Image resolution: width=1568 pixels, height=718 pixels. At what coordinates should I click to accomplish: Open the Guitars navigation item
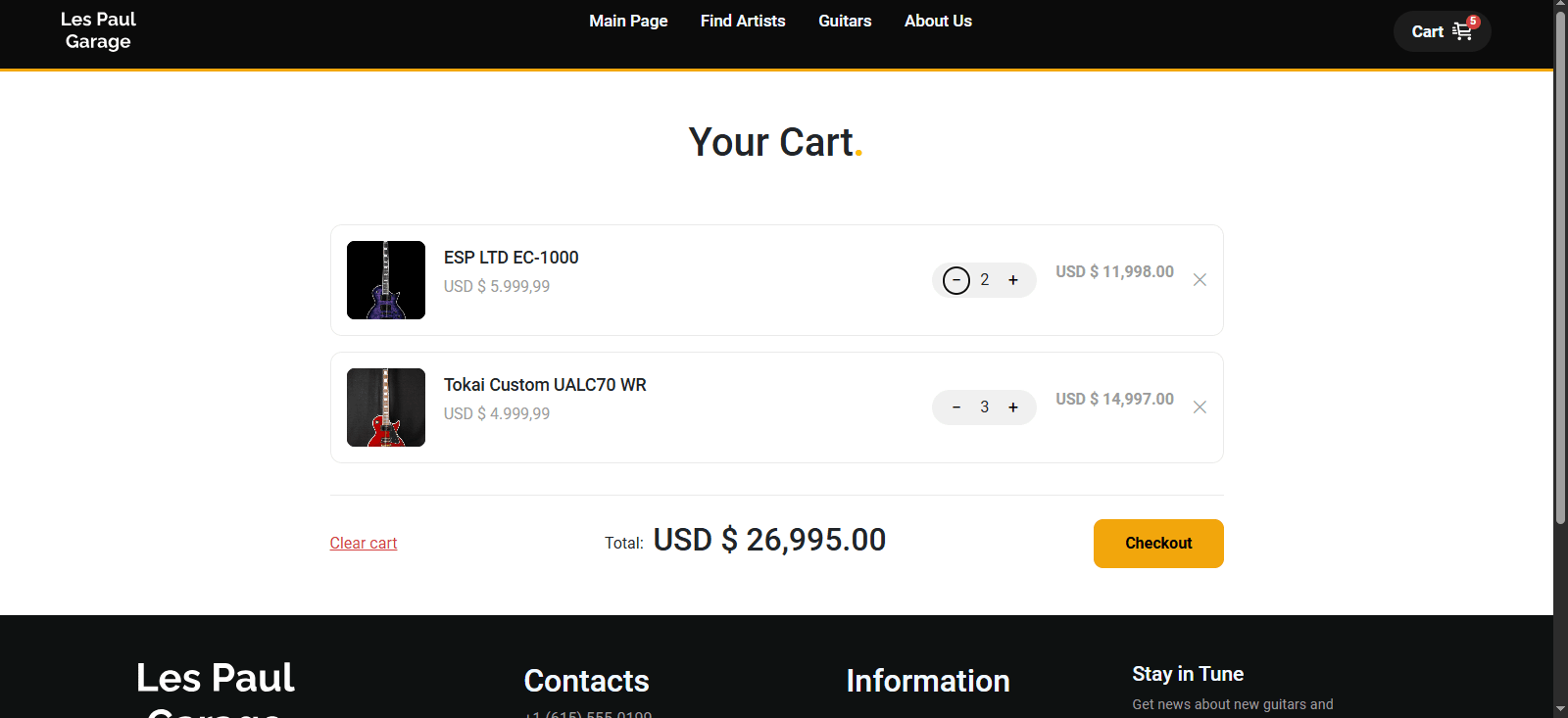click(845, 21)
